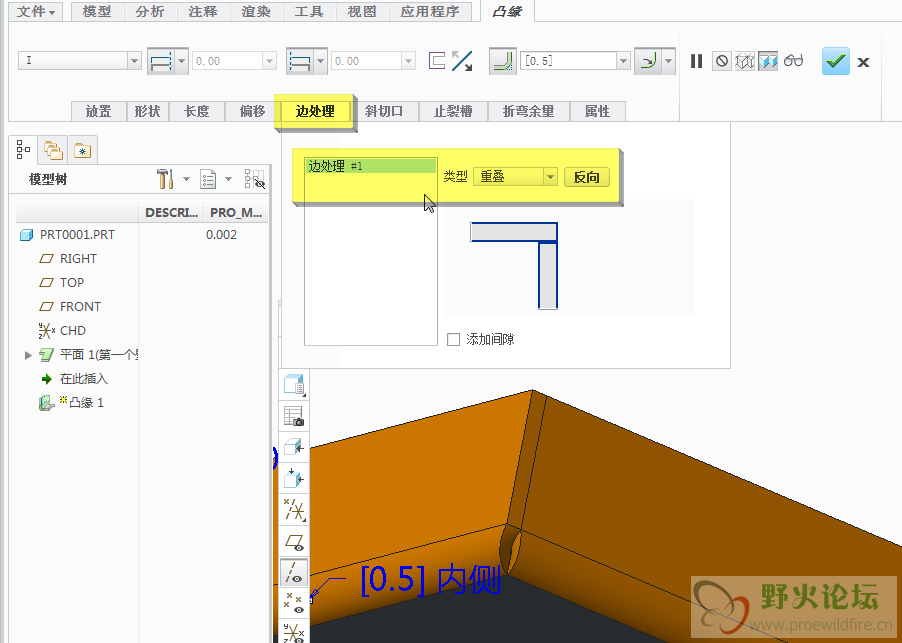Screen dimensions: 902x643
Task: Click the model tree columns display icon
Action: tap(254, 179)
